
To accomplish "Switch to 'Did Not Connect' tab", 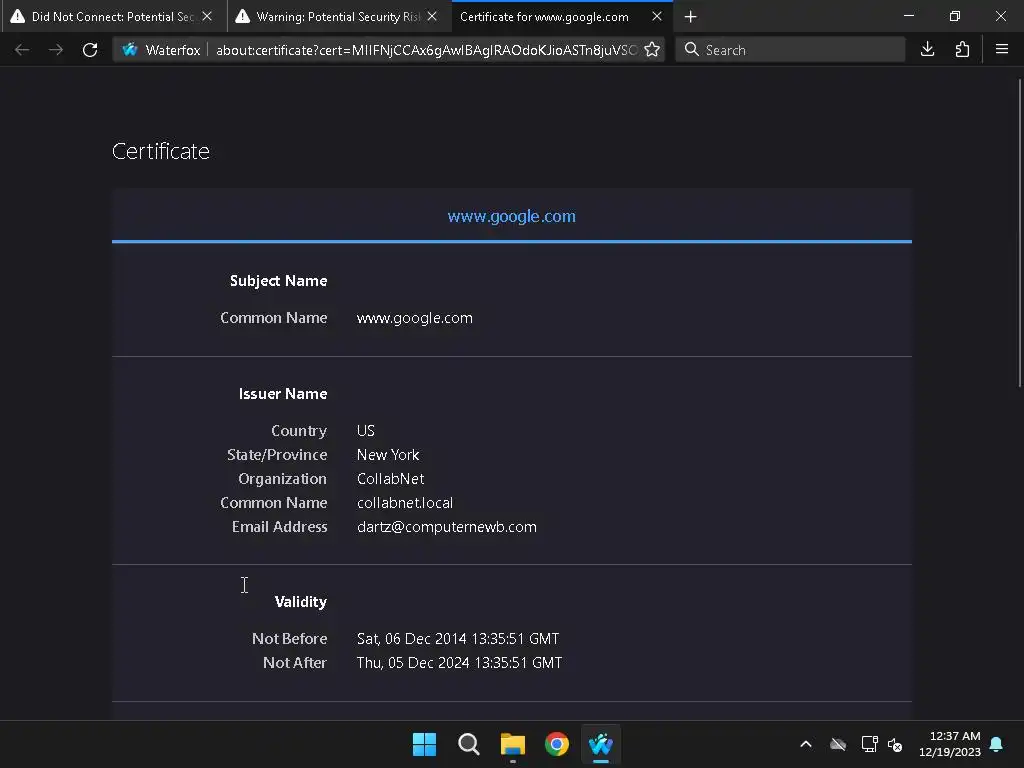I will coord(113,16).
